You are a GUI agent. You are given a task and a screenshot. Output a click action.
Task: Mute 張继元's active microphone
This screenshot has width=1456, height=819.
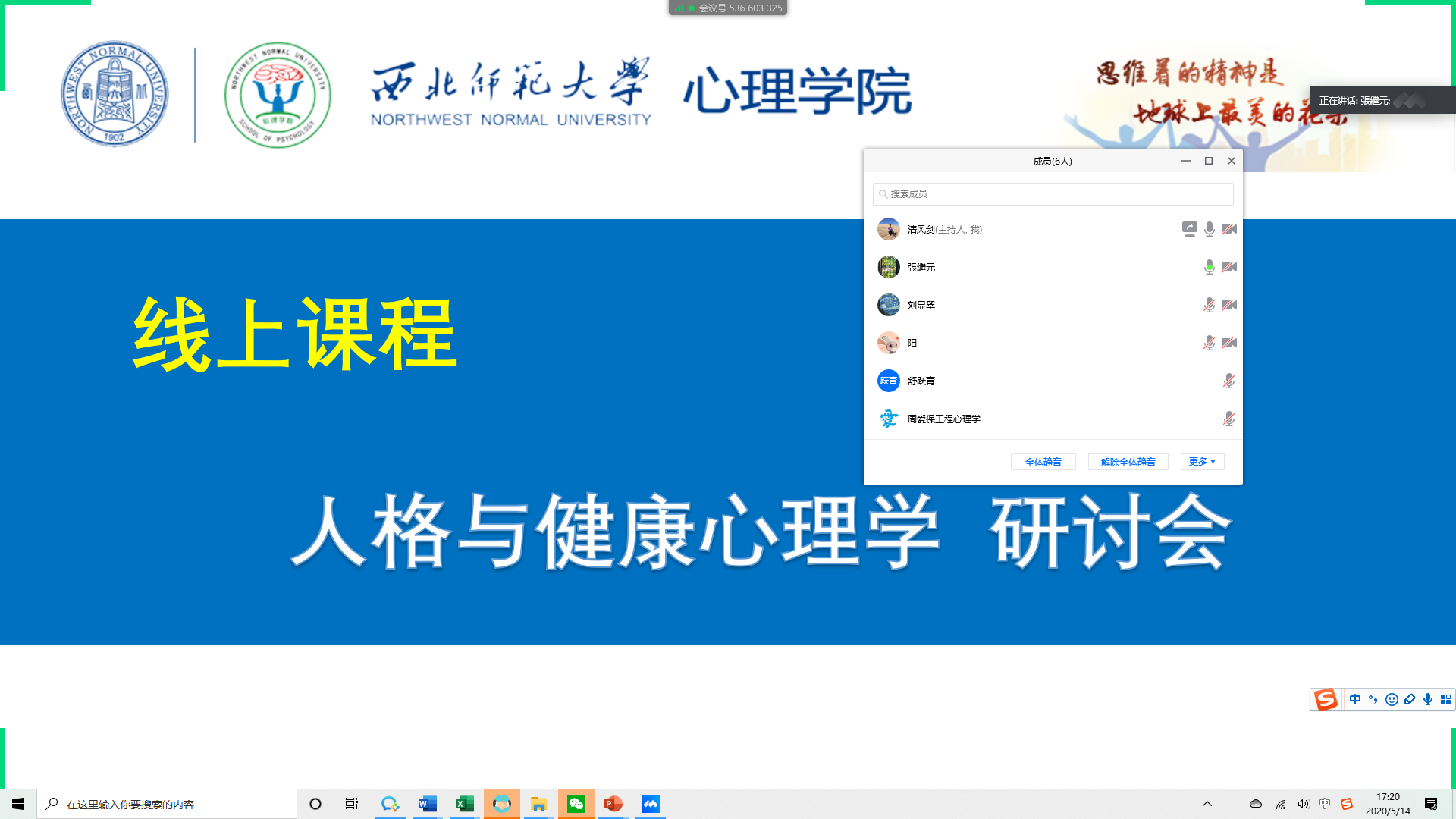point(1210,267)
